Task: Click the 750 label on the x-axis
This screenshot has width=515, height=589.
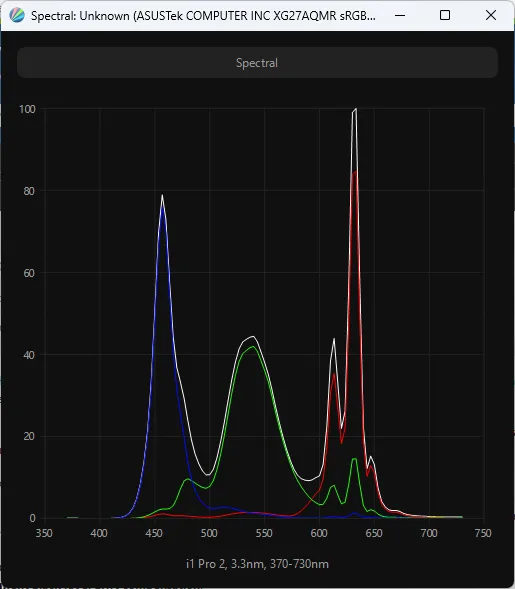Action: click(483, 533)
